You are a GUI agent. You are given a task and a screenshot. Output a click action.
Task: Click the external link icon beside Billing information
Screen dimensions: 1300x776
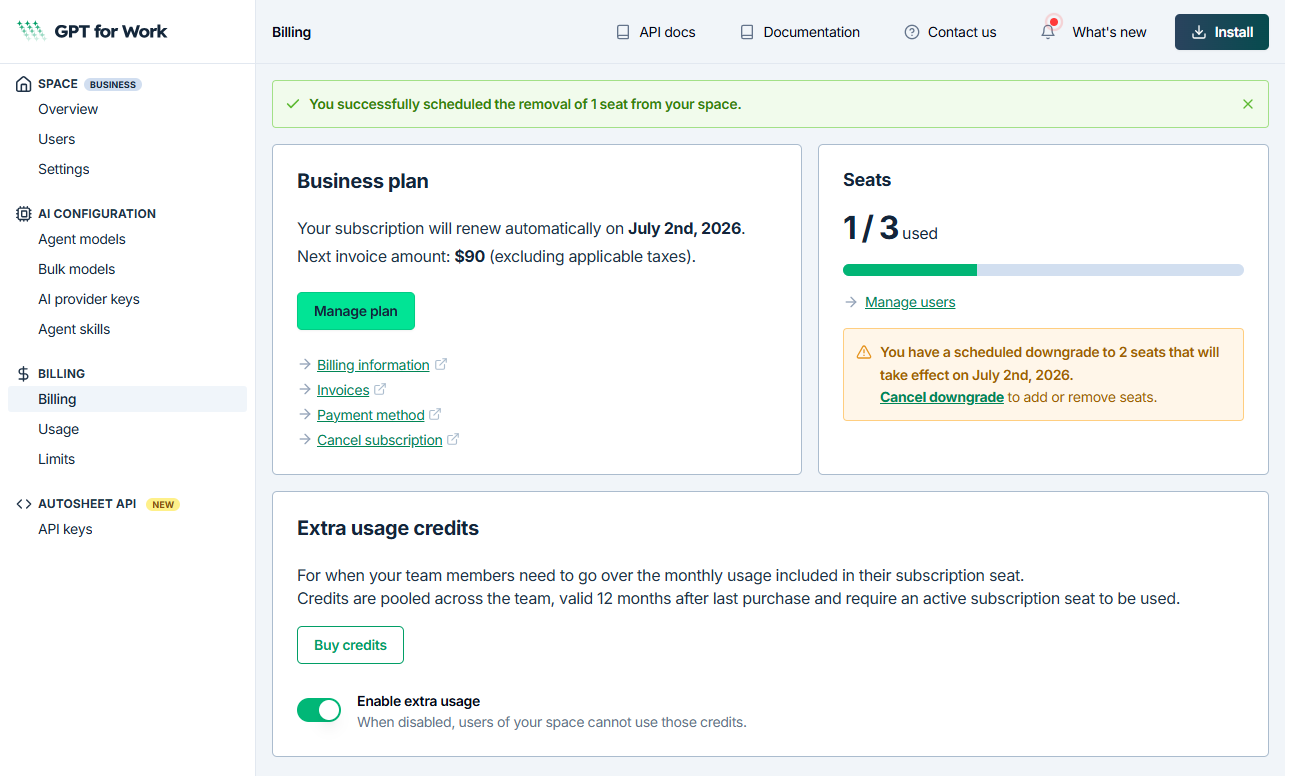pyautogui.click(x=441, y=365)
